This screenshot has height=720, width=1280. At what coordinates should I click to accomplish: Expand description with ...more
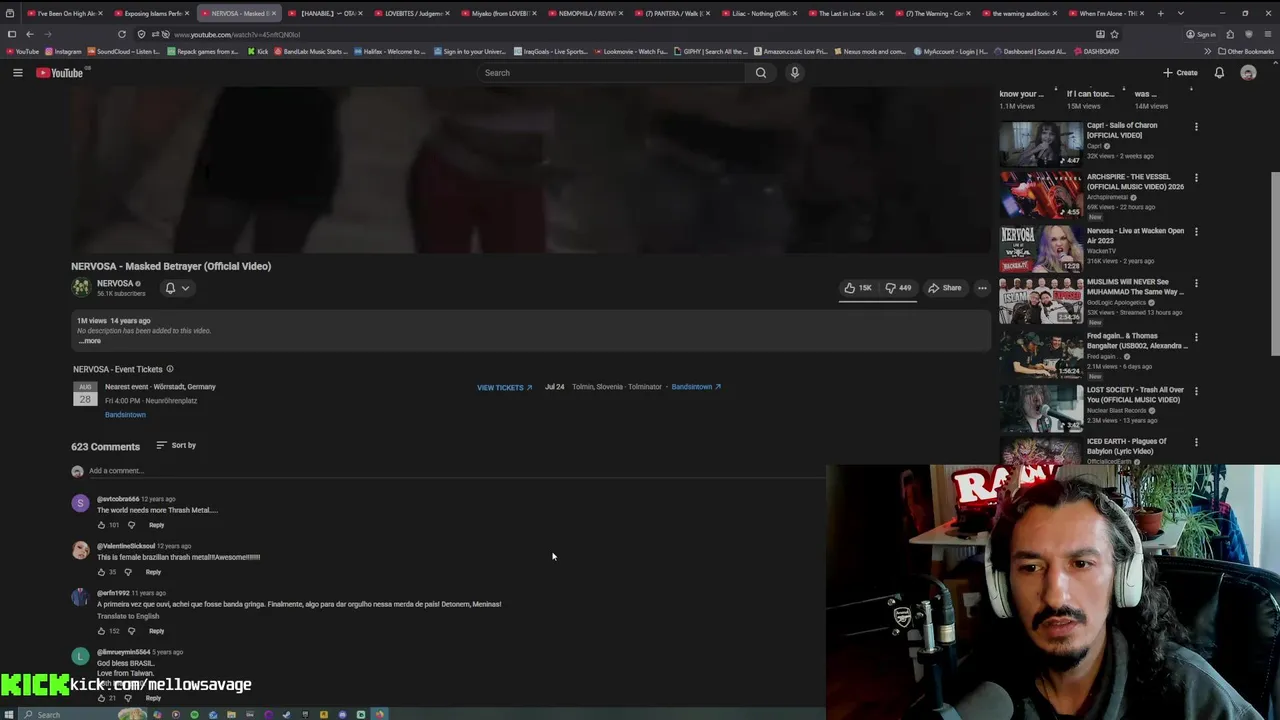pyautogui.click(x=90, y=341)
